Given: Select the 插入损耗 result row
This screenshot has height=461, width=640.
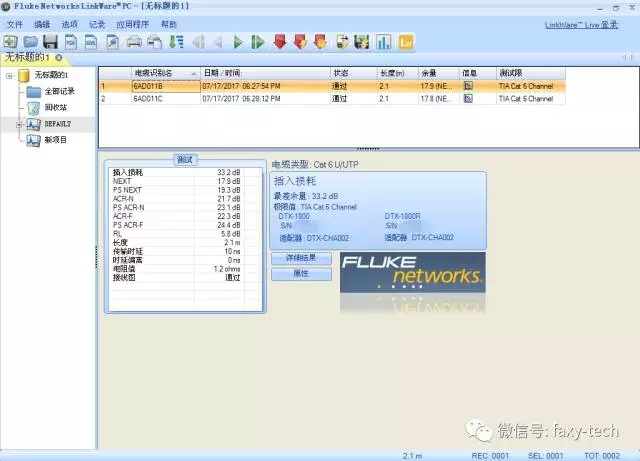Looking at the screenshot, I should [x=185, y=173].
